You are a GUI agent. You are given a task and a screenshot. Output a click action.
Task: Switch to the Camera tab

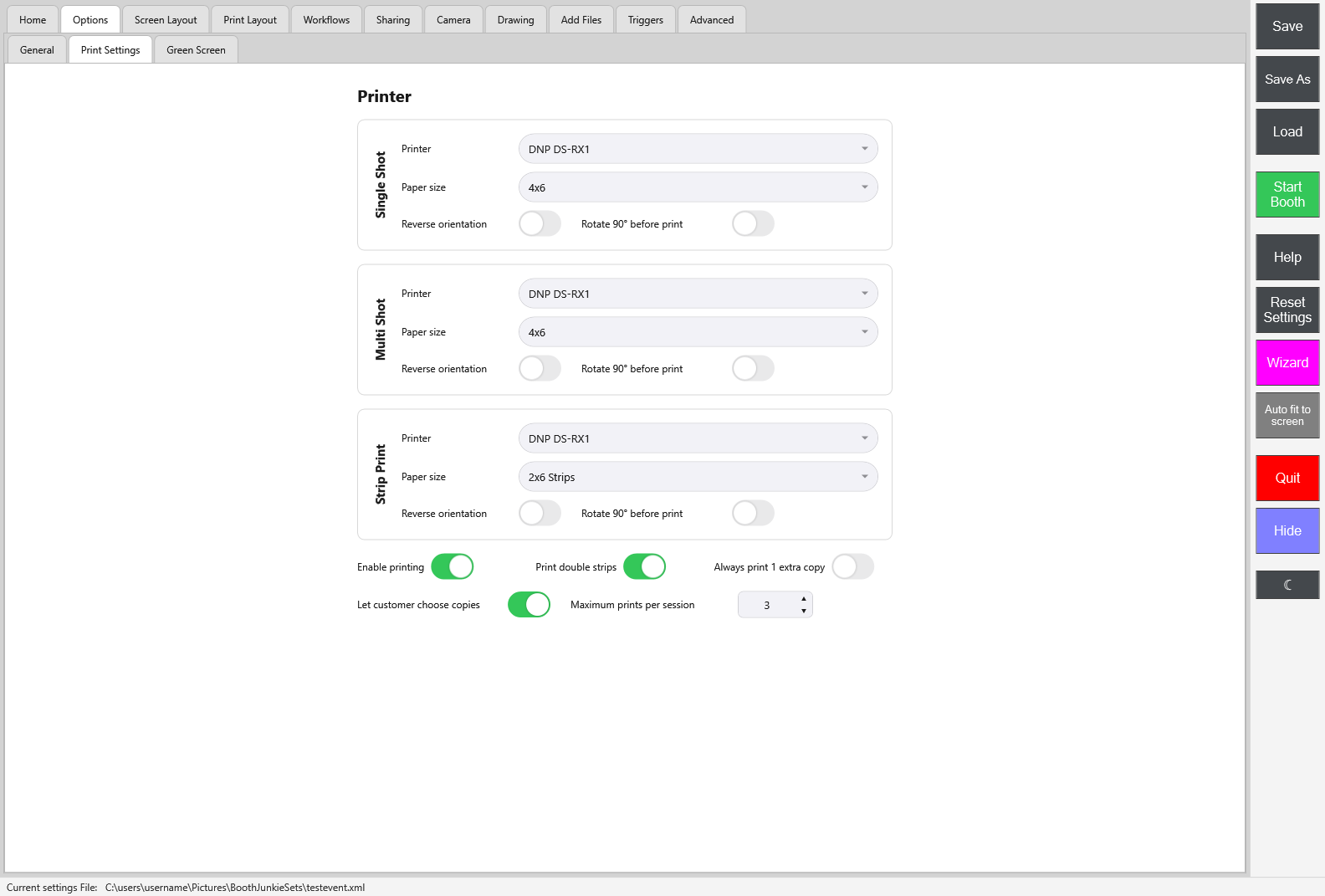pos(453,19)
